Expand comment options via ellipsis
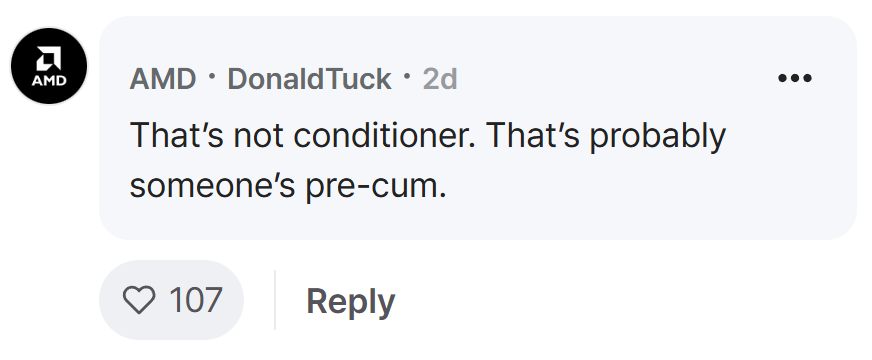Image resolution: width=872 pixels, height=360 pixels. coord(795,78)
